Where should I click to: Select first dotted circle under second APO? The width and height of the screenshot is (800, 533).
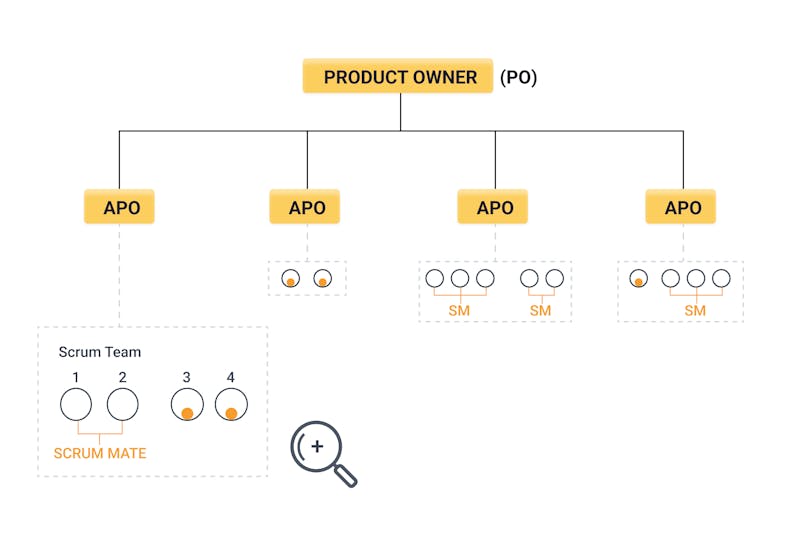(x=291, y=278)
